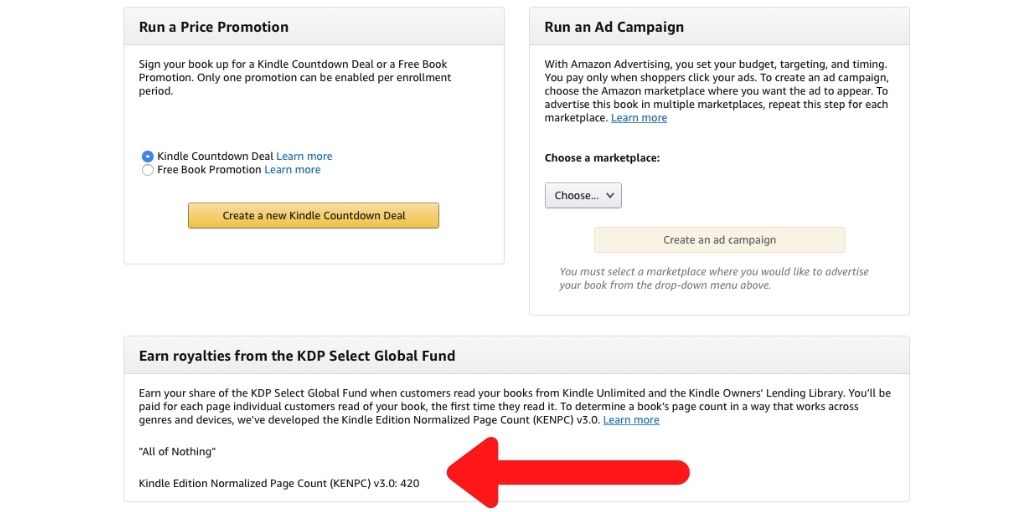Click the chevron arrow on the Choose dropdown
The width and height of the screenshot is (1024, 512).
pos(610,195)
